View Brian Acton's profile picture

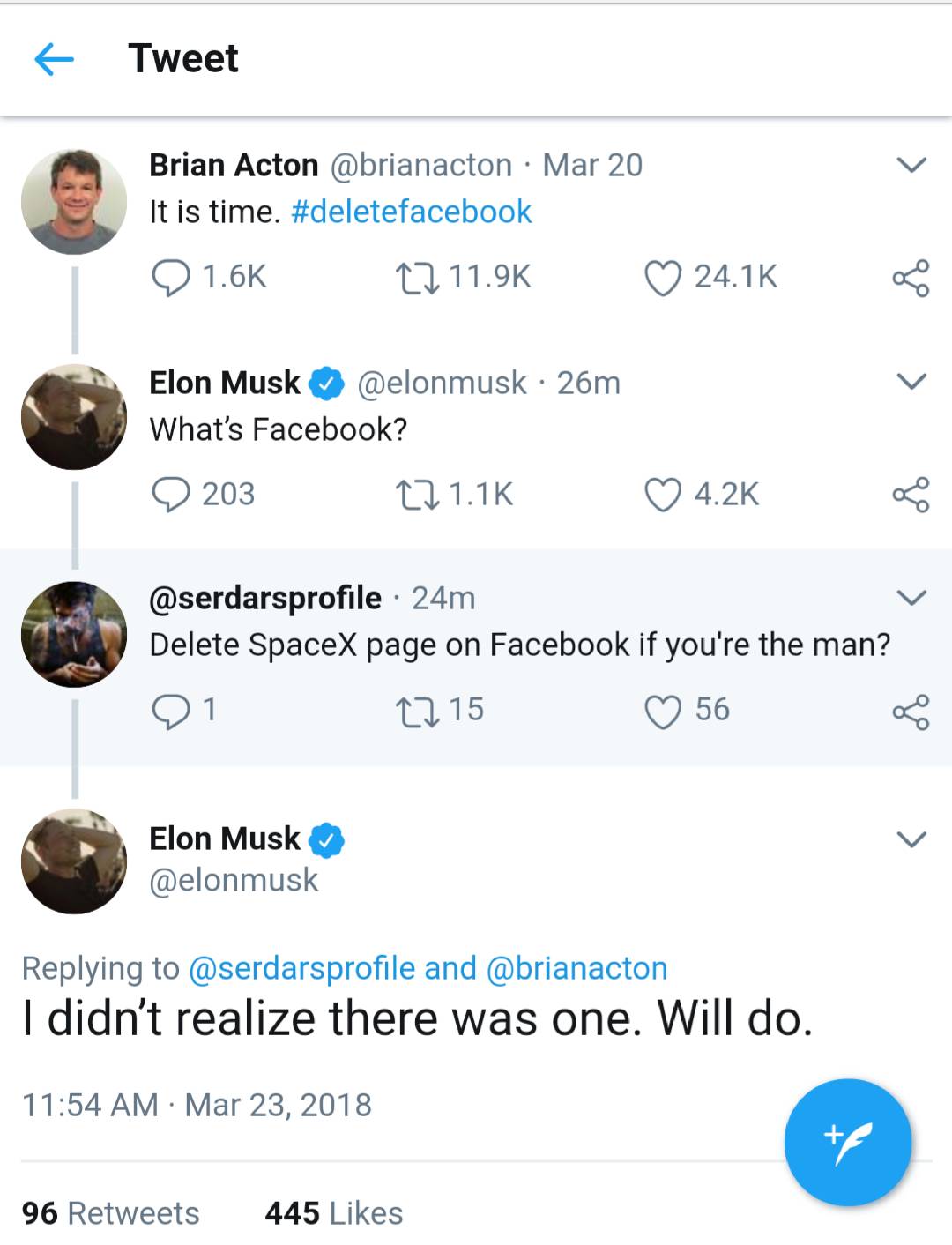tap(74, 199)
